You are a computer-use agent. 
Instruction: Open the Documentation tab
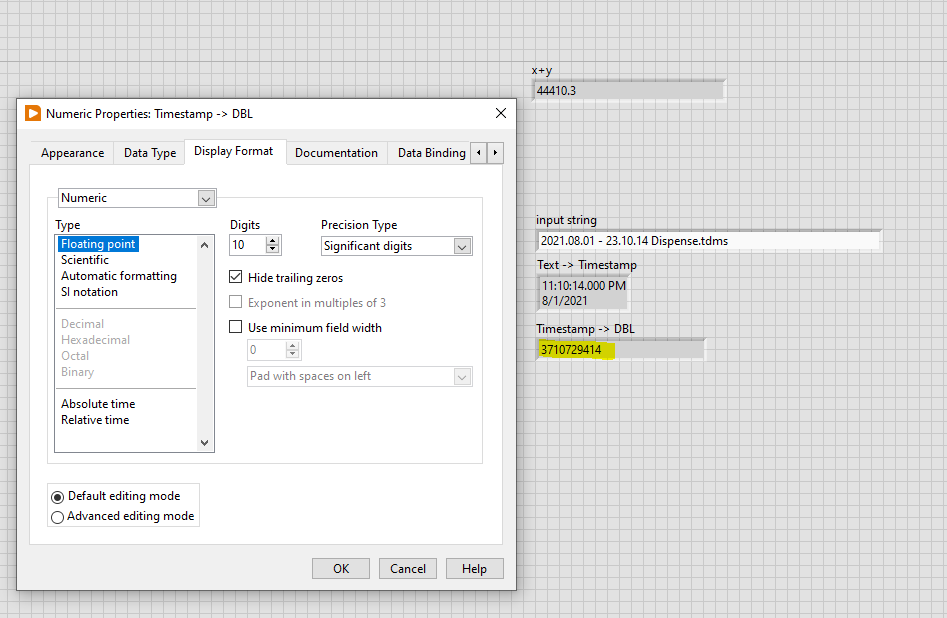pos(336,153)
